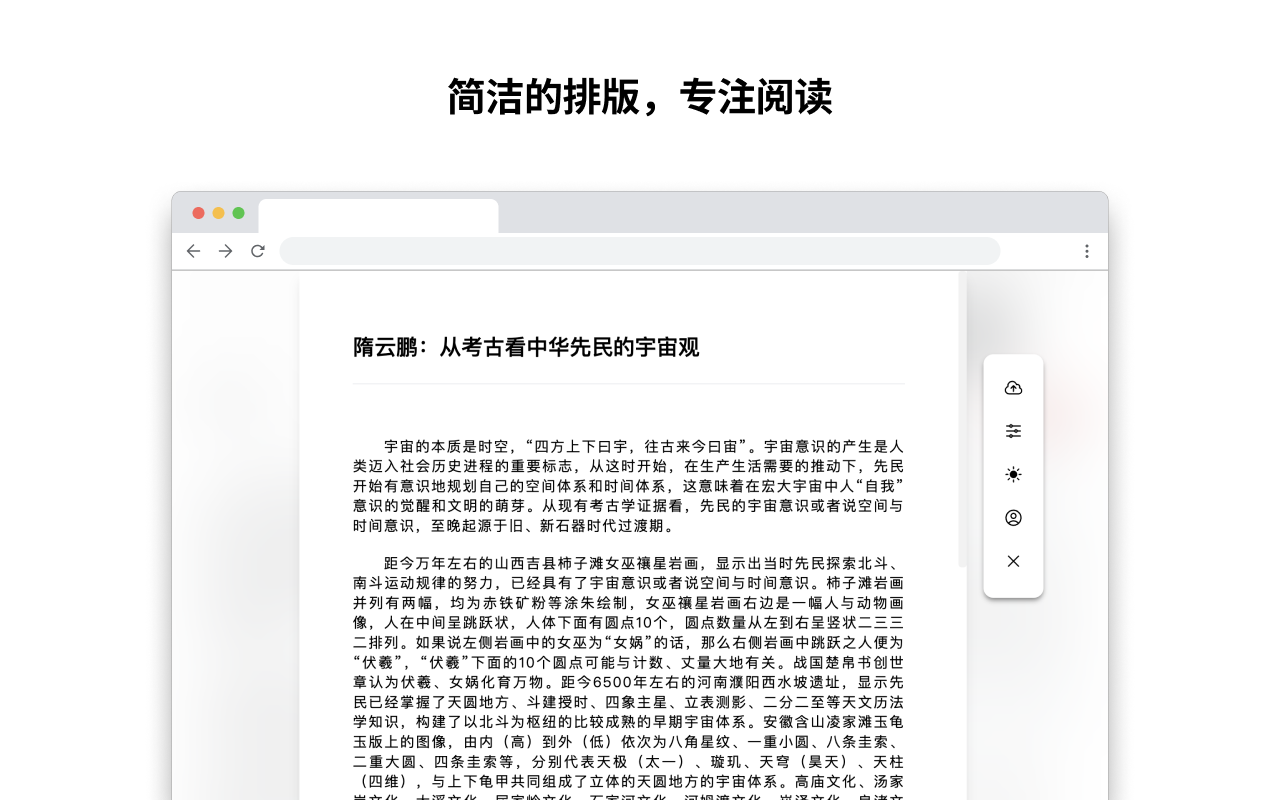
Task: Click the red close window button
Action: click(198, 213)
